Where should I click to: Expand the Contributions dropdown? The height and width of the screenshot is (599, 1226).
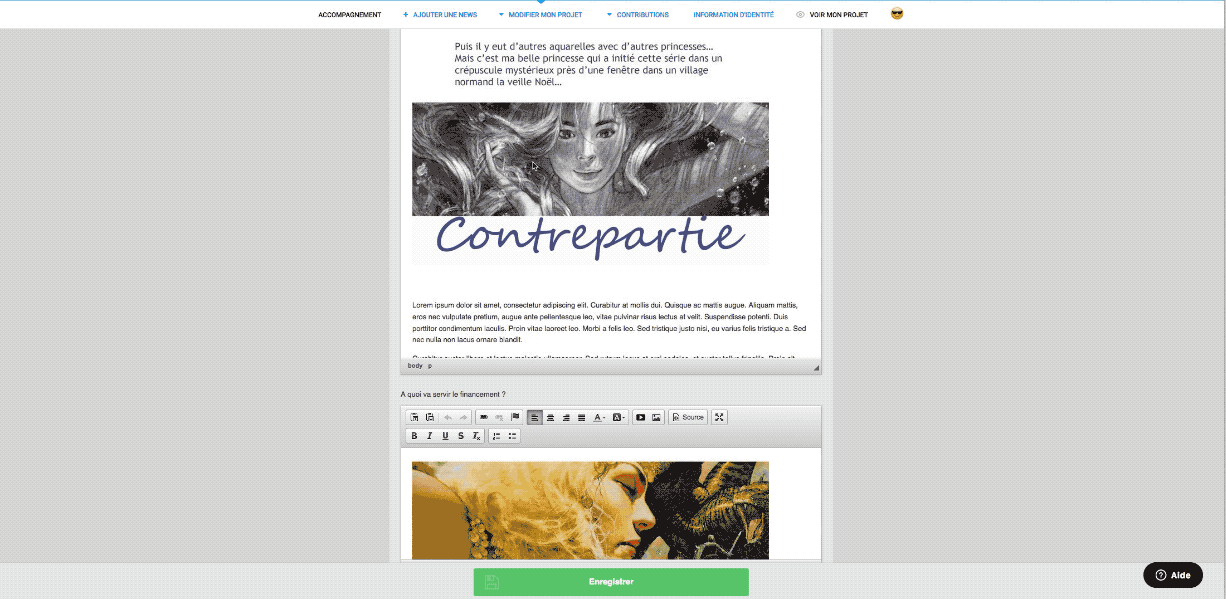(638, 15)
